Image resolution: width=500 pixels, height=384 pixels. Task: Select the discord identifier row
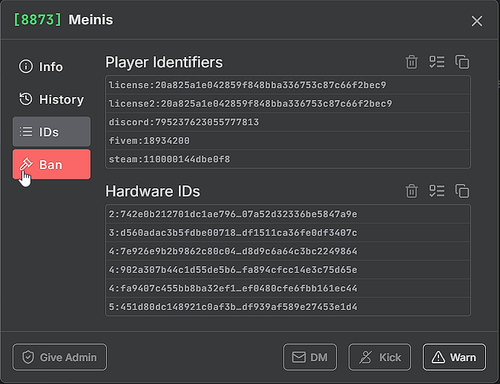pos(288,122)
